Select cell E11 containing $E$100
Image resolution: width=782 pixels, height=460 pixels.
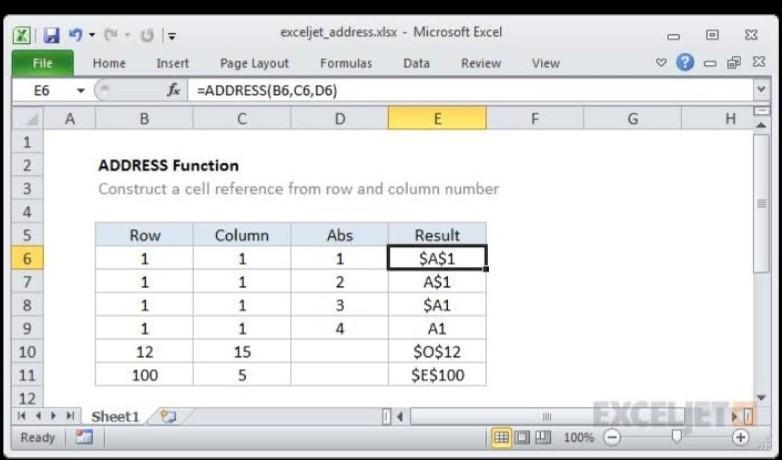point(436,375)
